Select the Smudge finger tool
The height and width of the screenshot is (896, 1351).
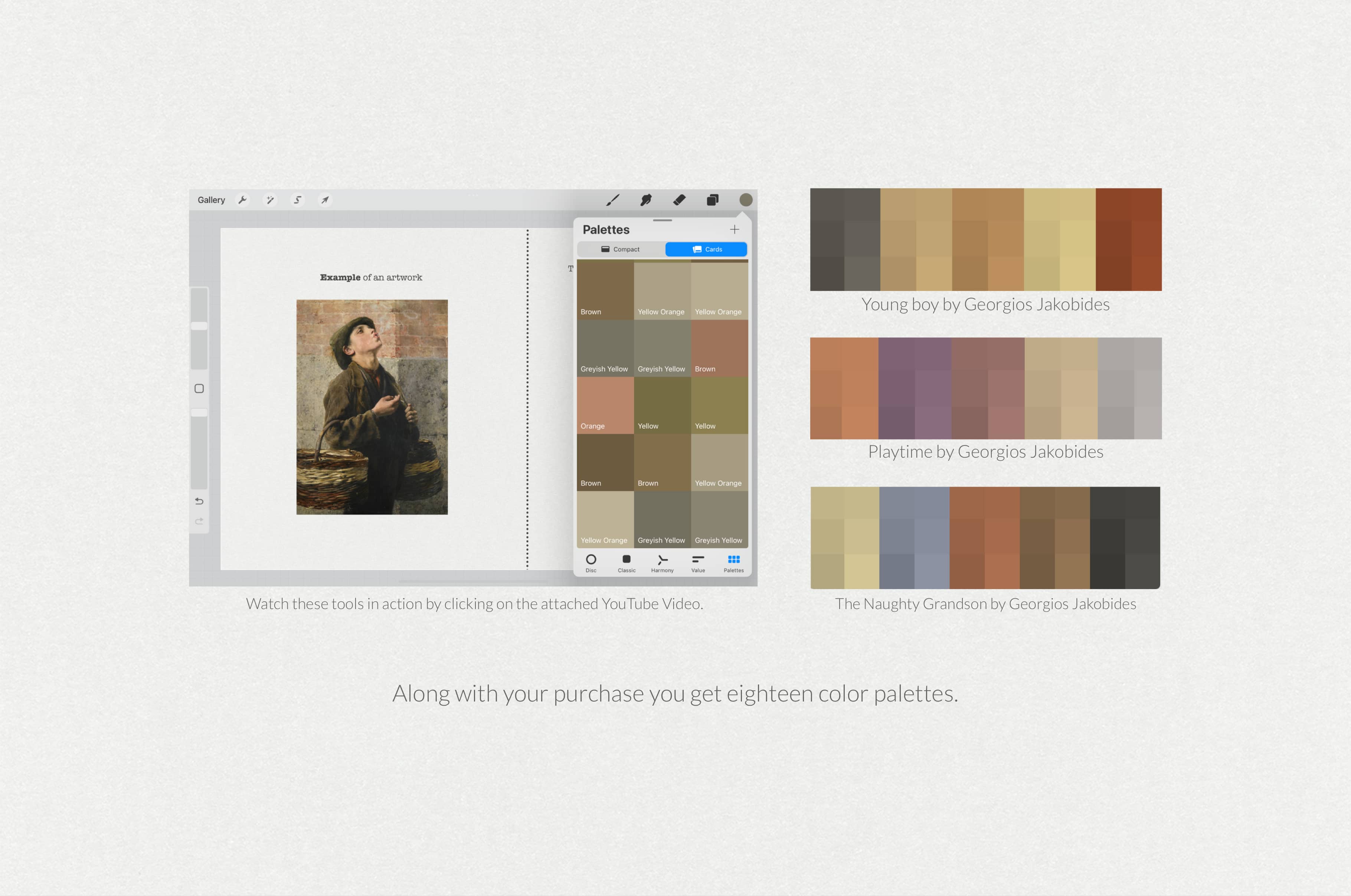pyautogui.click(x=646, y=200)
